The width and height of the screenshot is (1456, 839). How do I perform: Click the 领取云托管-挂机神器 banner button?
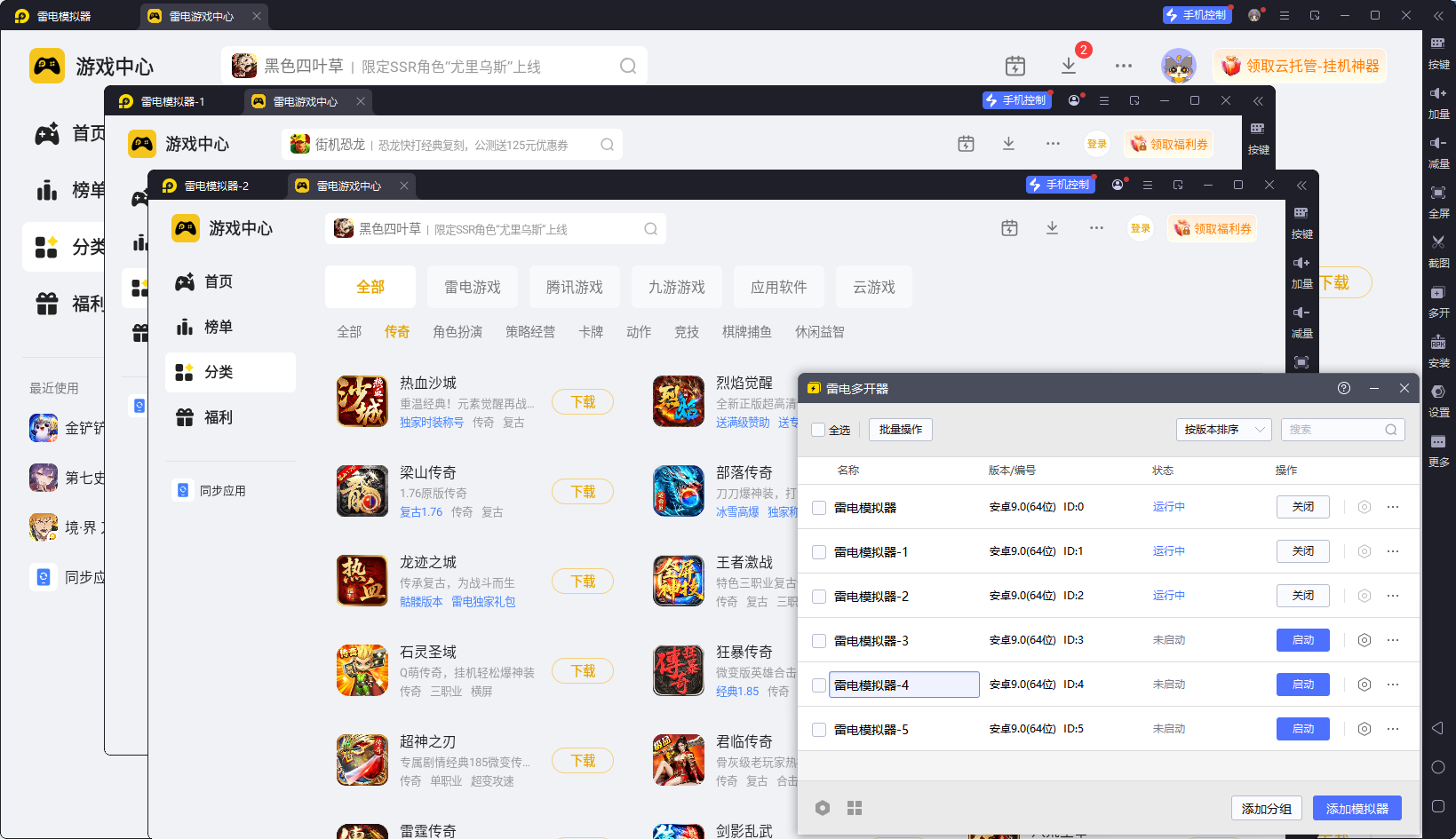(1301, 66)
